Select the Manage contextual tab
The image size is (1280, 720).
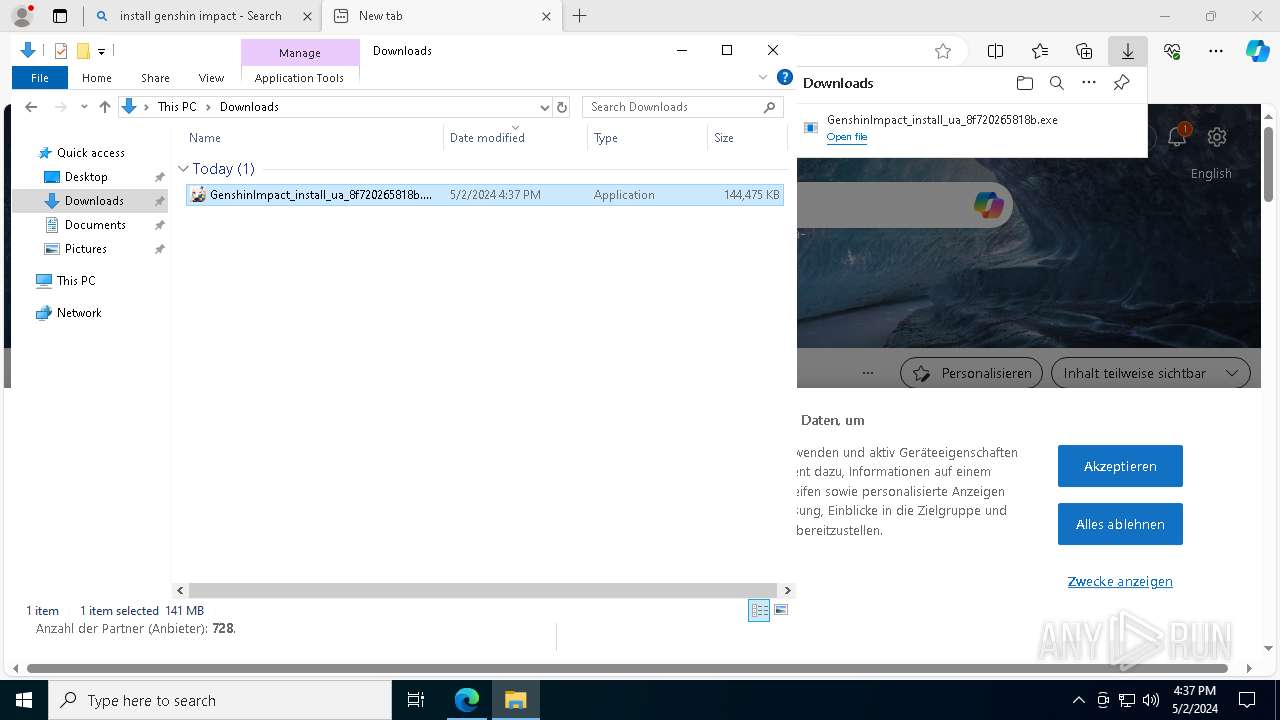click(300, 52)
